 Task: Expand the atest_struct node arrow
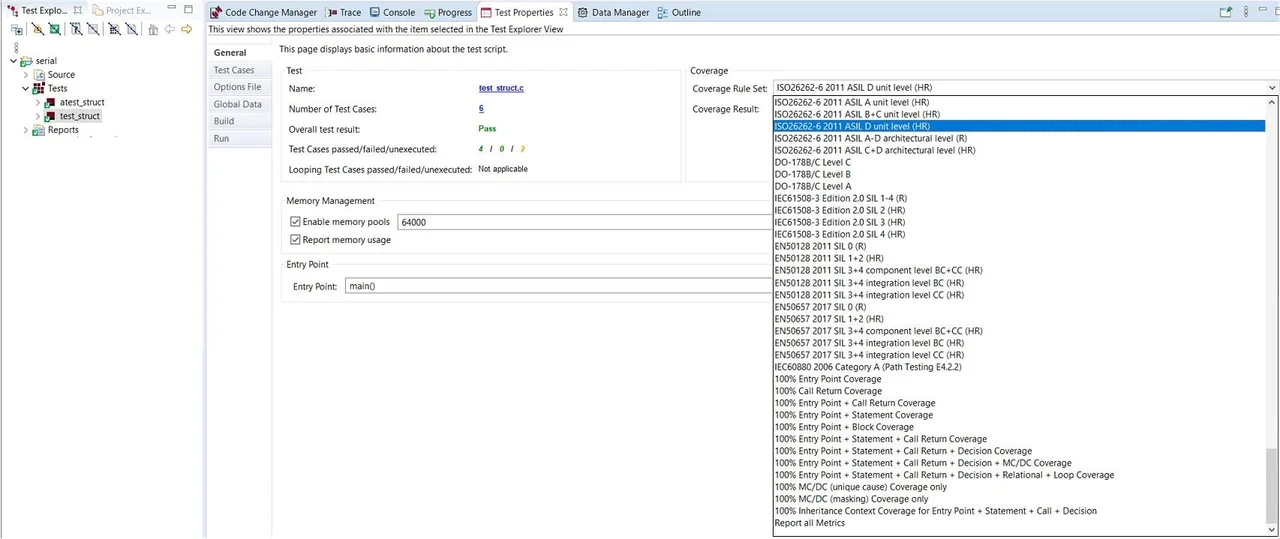pos(38,103)
